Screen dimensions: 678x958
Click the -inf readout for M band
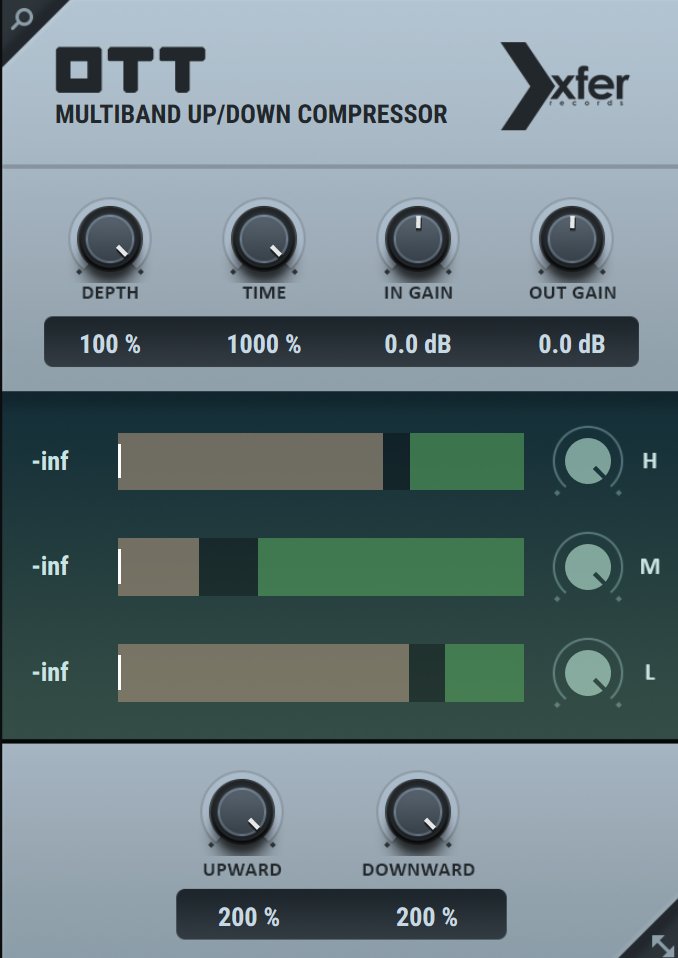[x=50, y=566]
